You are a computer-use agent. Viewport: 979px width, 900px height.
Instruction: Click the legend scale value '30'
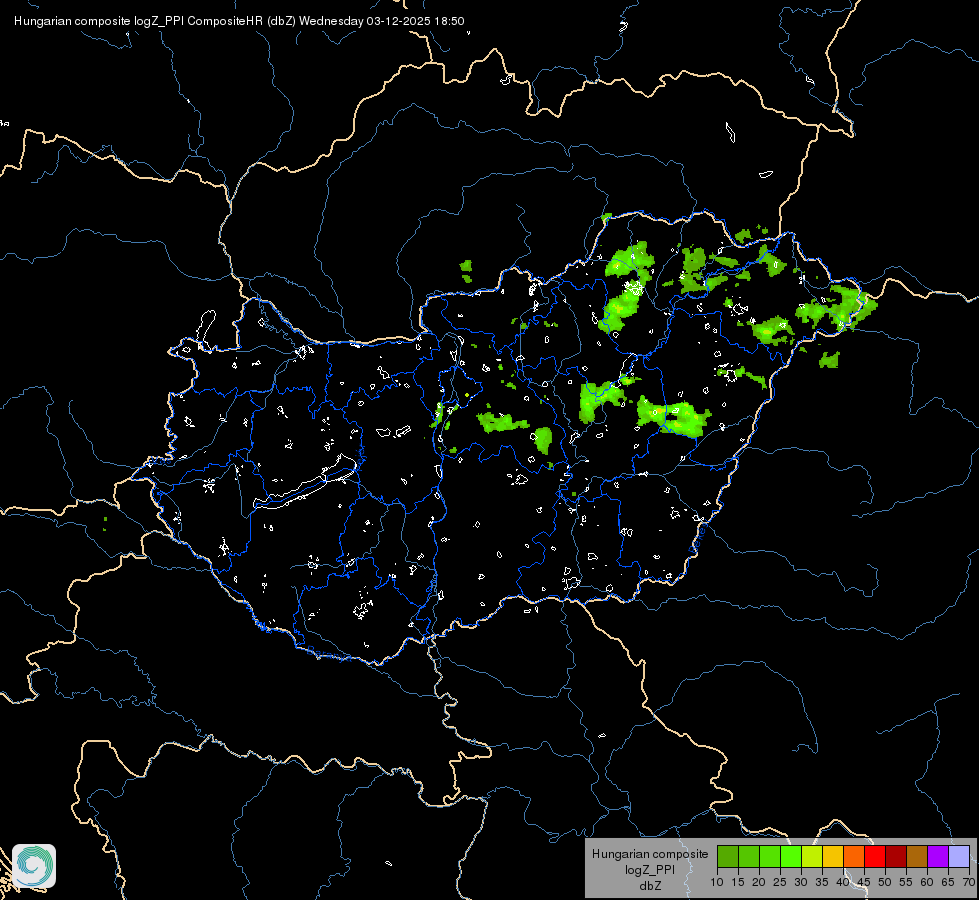[801, 882]
